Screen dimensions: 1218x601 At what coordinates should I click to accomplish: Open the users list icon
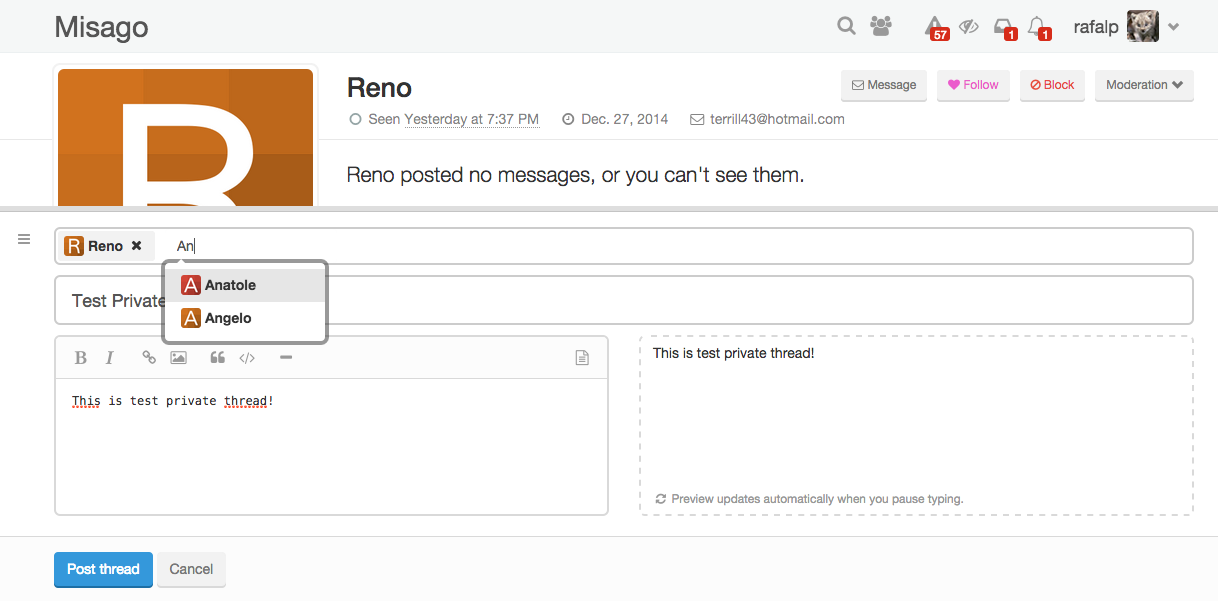tap(881, 27)
